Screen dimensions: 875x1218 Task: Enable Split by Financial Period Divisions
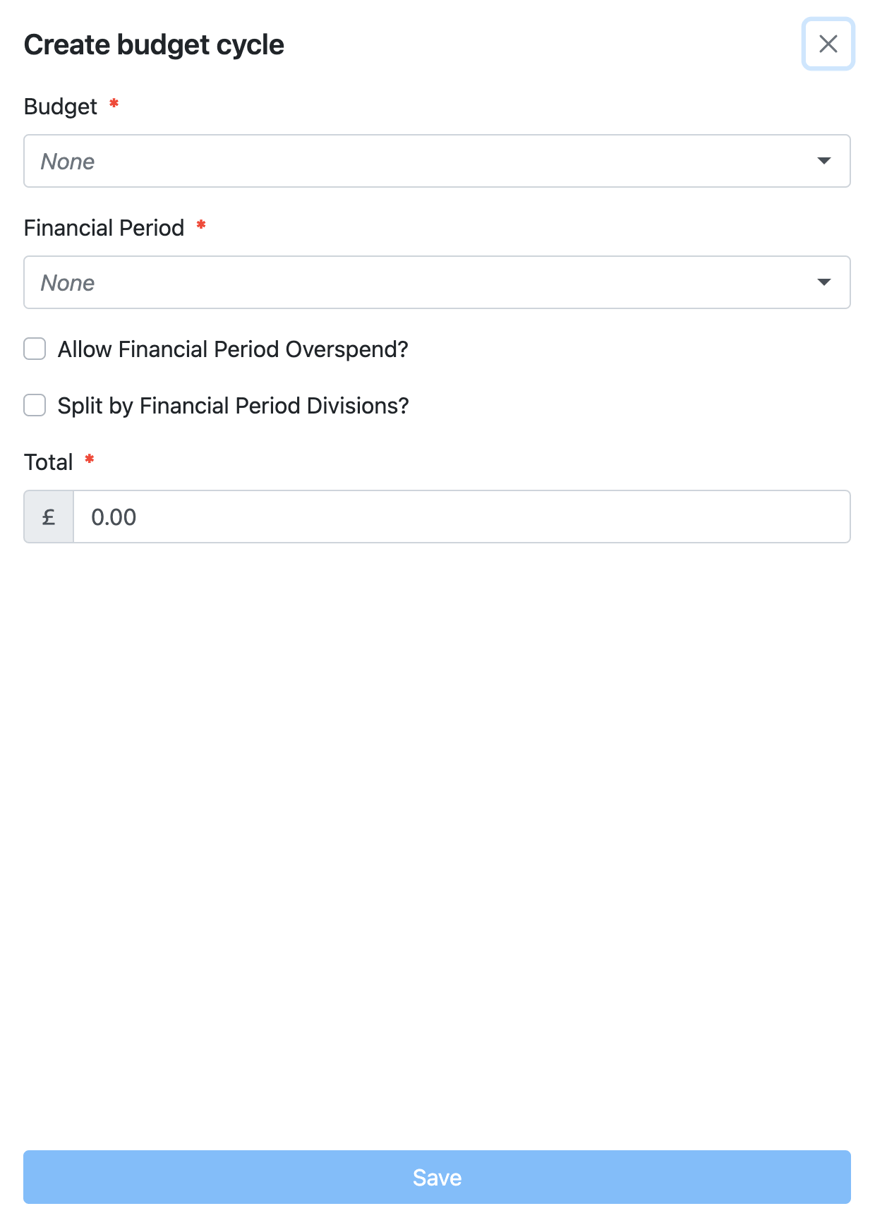point(34,405)
